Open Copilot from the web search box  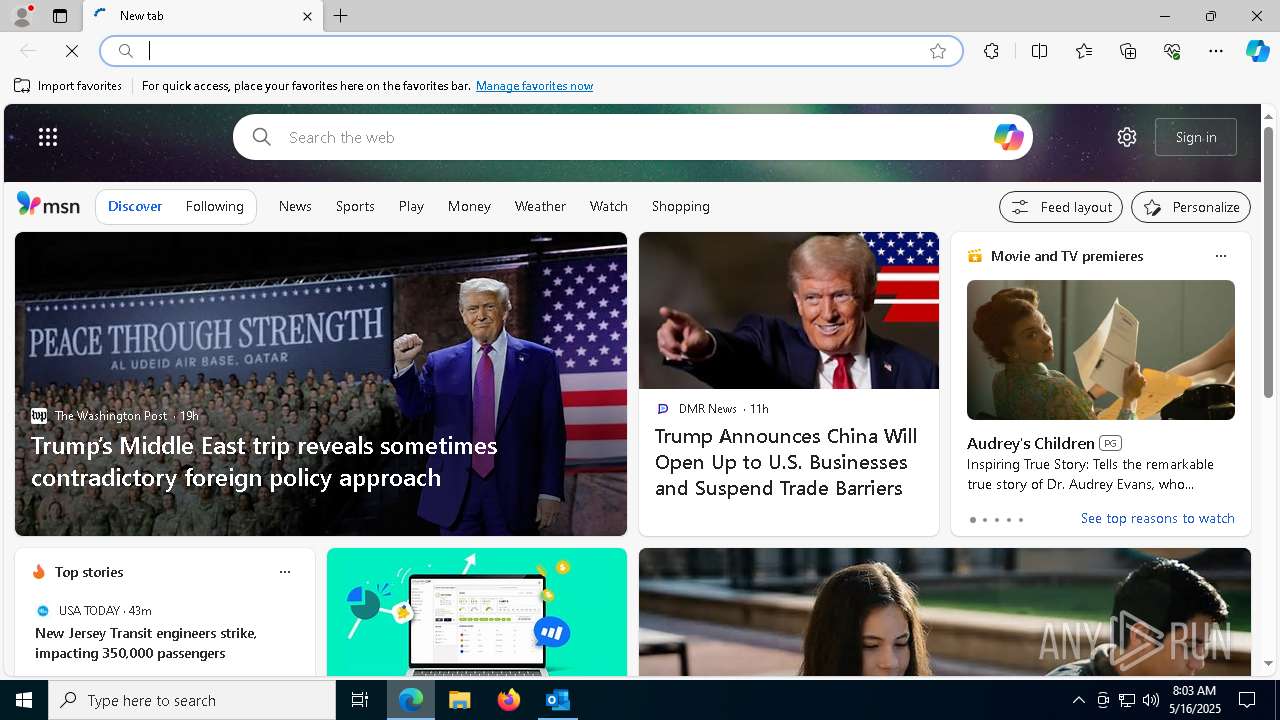pyautogui.click(x=1008, y=137)
